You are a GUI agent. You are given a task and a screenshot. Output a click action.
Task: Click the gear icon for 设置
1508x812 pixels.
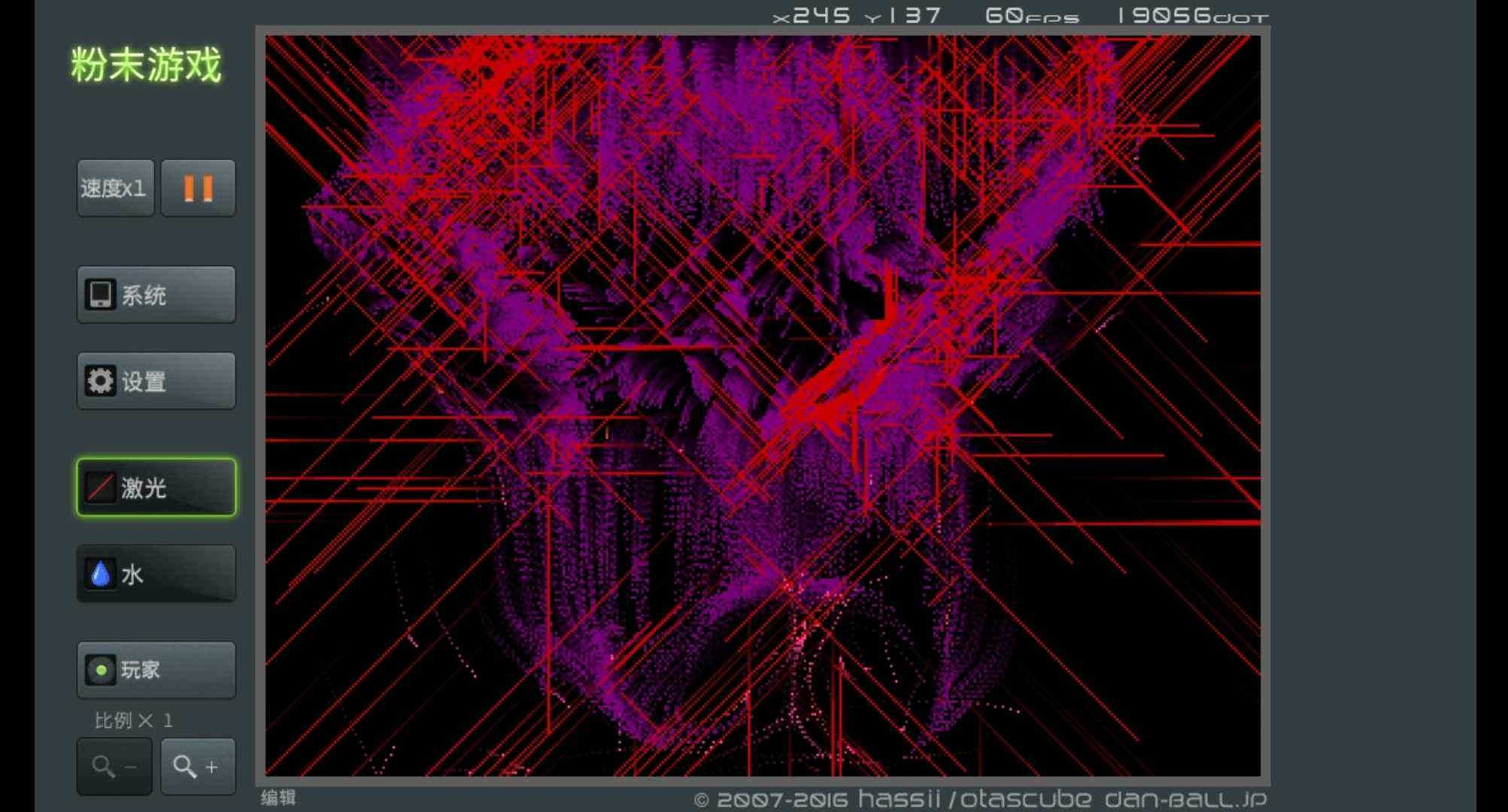(100, 381)
